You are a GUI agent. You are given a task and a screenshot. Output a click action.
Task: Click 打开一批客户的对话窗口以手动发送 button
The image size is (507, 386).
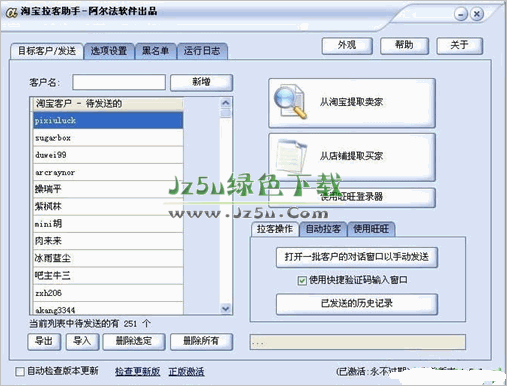(357, 257)
